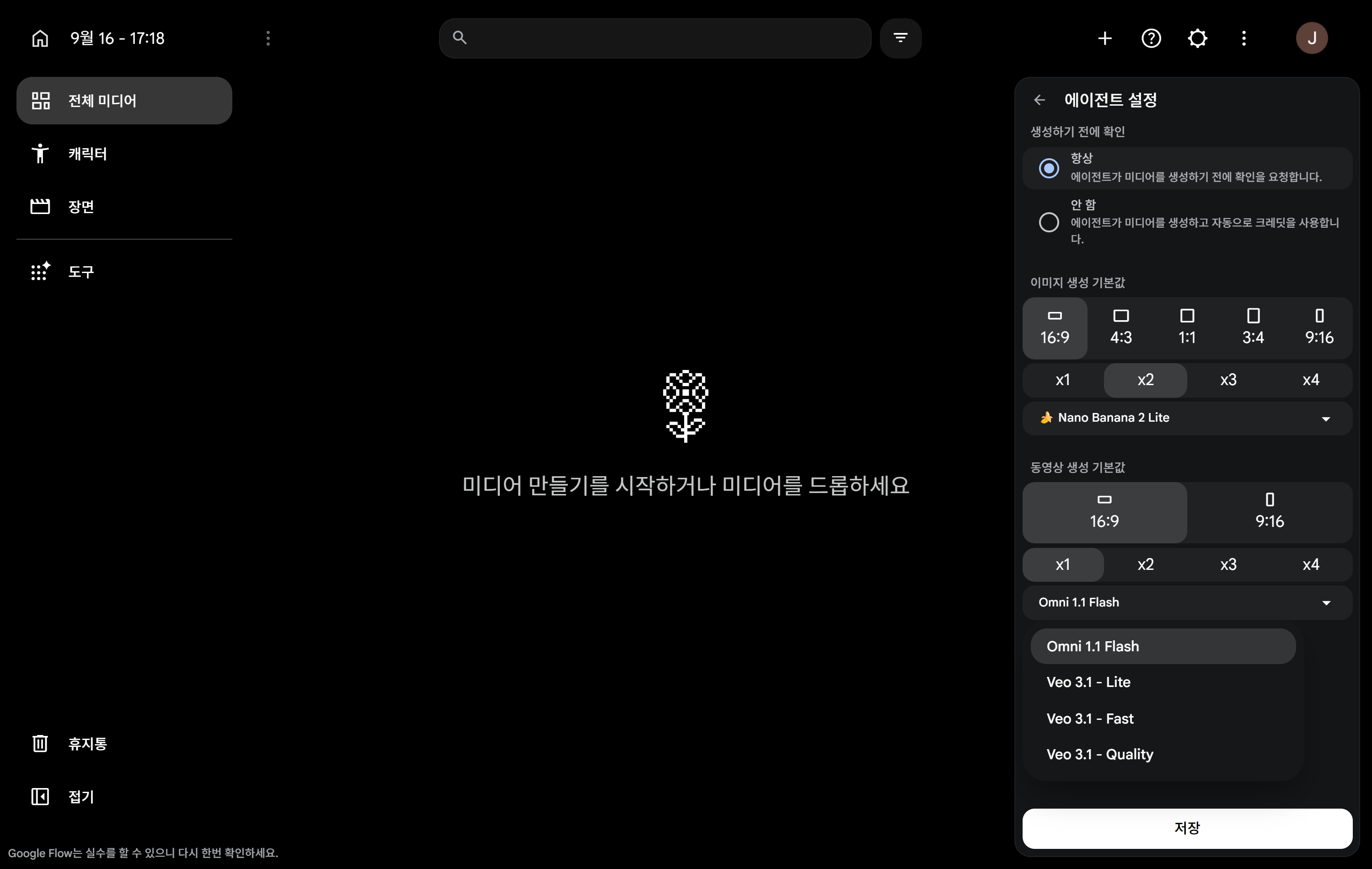Open the top-right more options menu
Image resolution: width=1372 pixels, height=869 pixels.
point(1244,38)
